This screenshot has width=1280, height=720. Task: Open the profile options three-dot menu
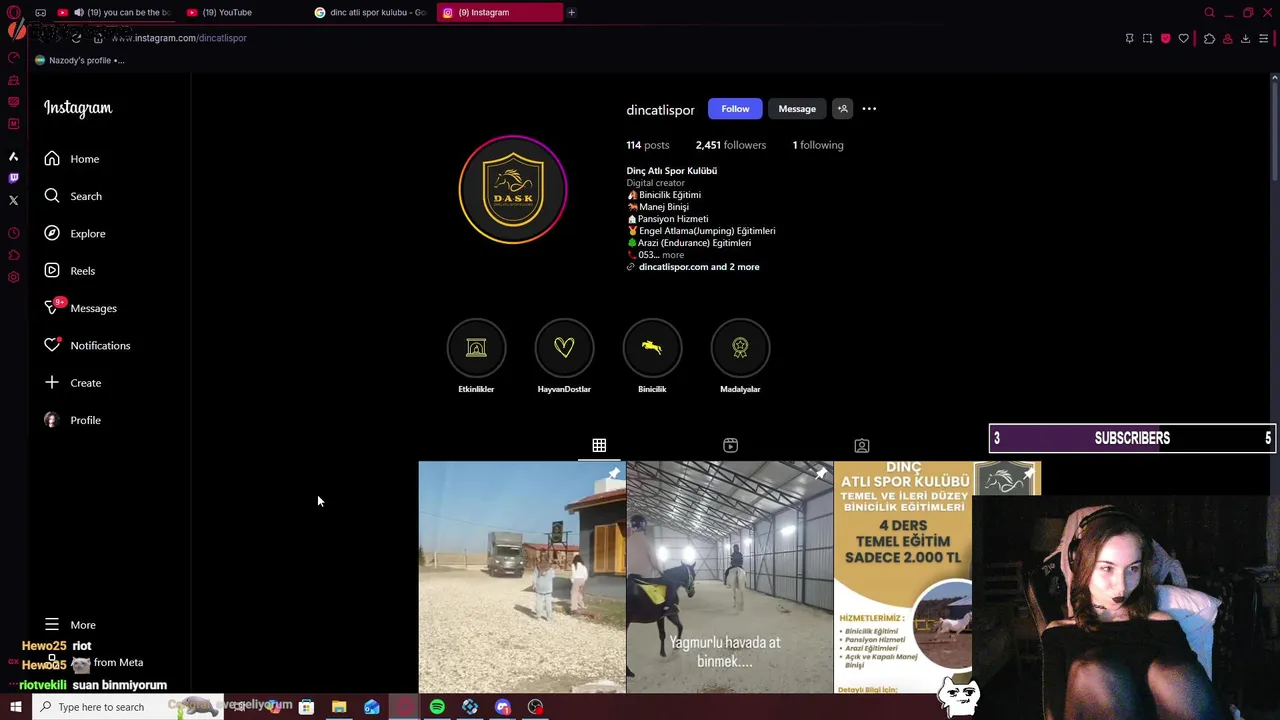869,109
